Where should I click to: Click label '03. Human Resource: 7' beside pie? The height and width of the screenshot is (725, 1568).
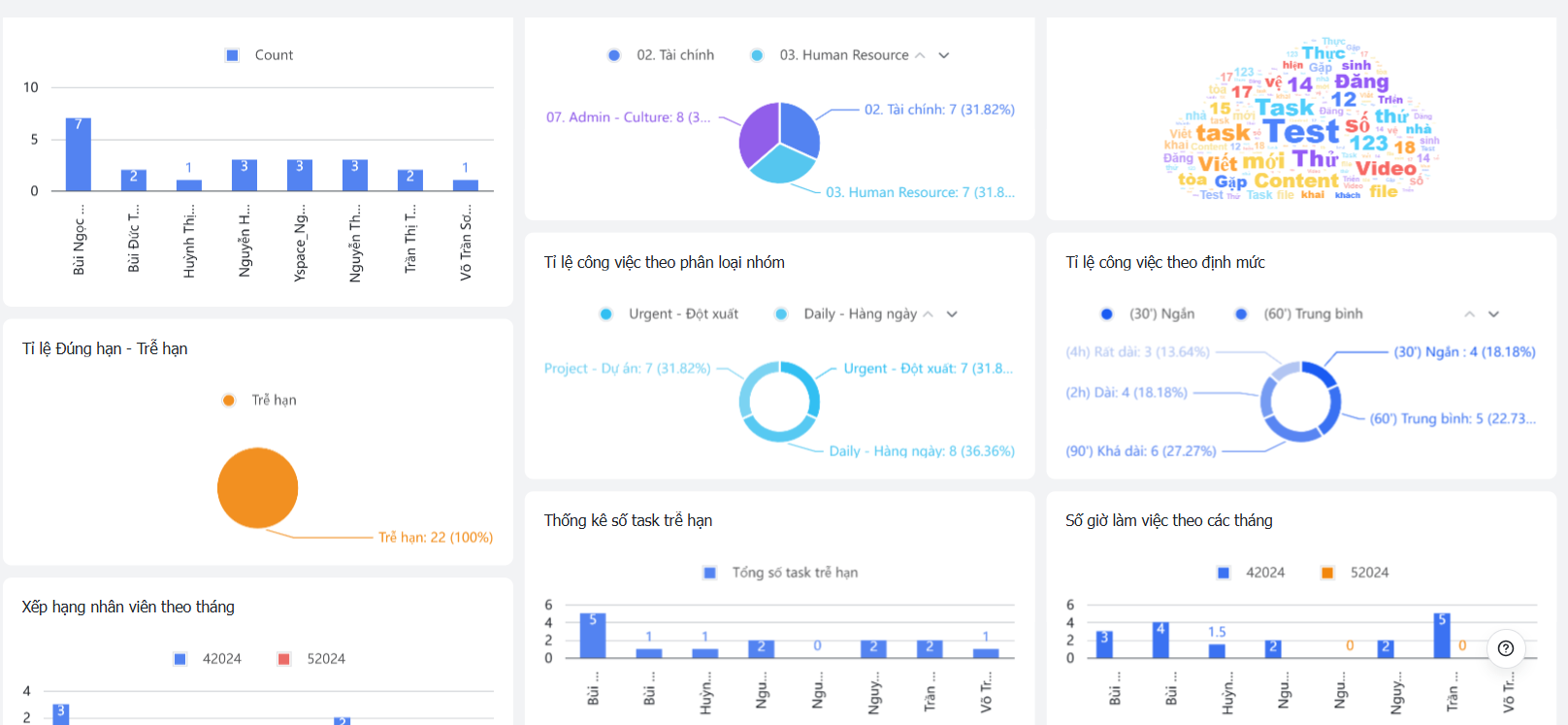[920, 192]
